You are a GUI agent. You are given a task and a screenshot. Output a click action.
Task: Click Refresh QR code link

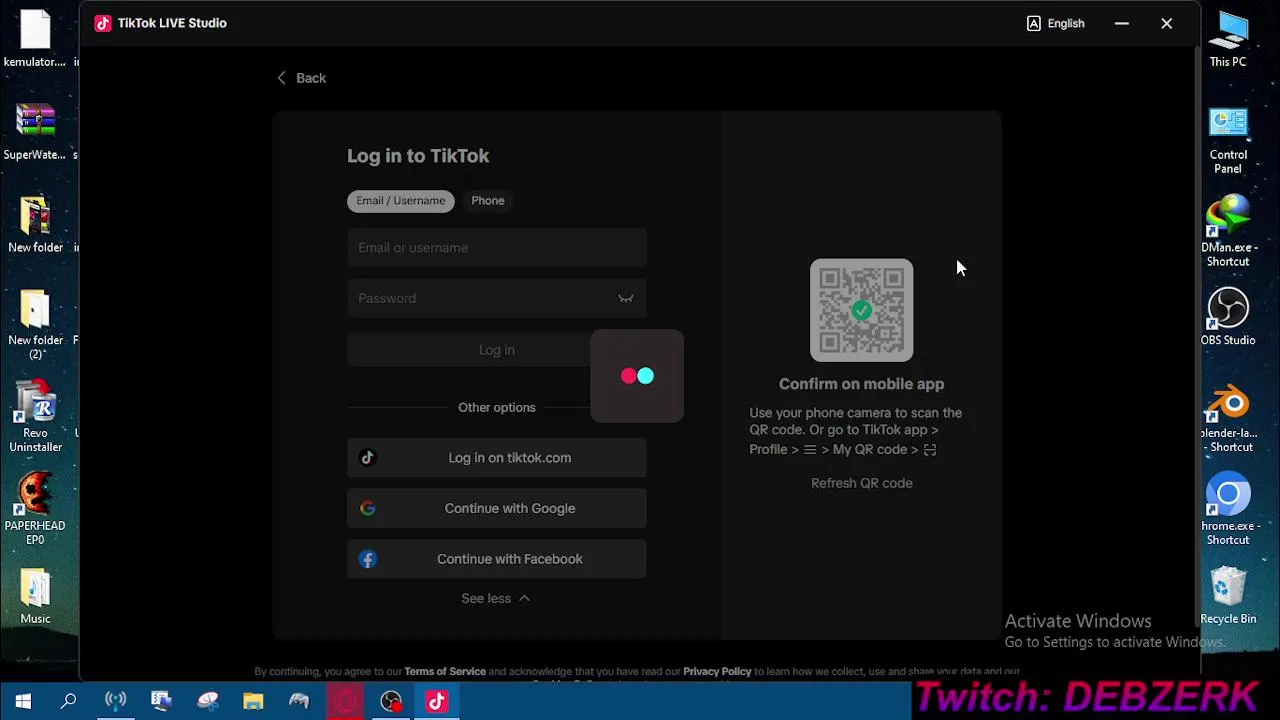click(x=861, y=483)
